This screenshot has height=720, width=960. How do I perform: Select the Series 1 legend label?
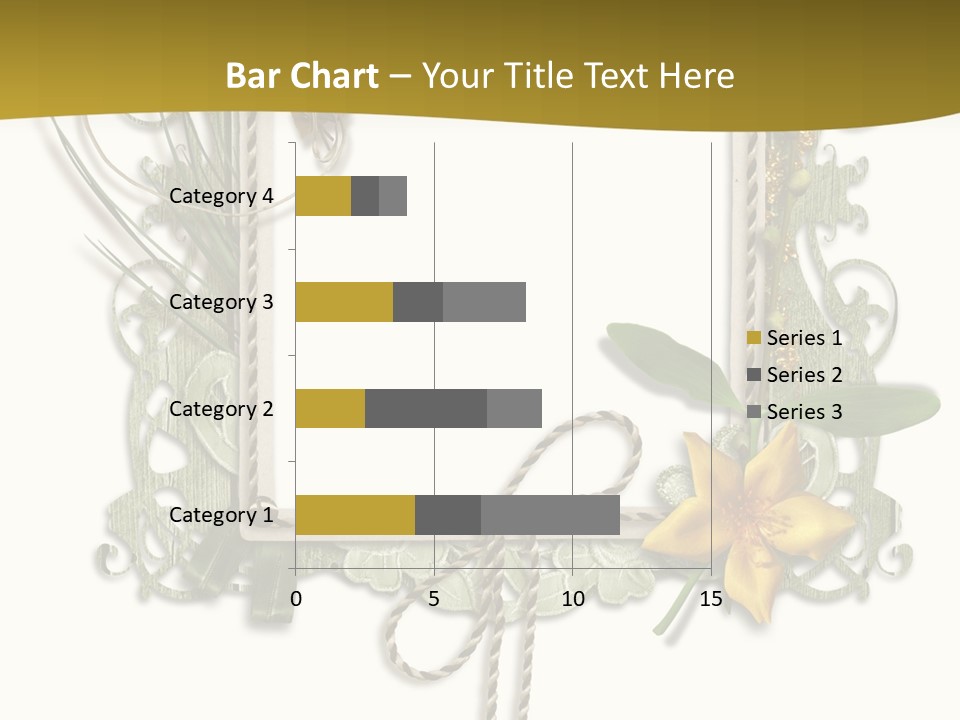(804, 337)
